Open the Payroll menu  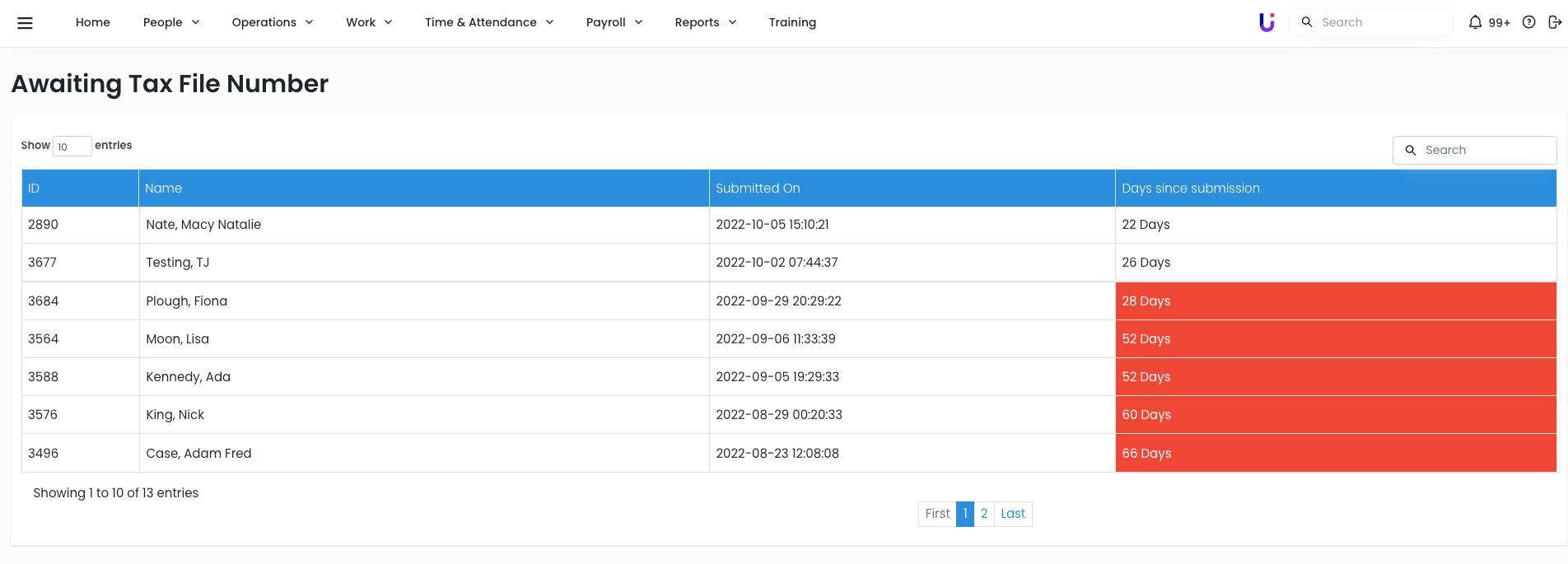coord(614,22)
